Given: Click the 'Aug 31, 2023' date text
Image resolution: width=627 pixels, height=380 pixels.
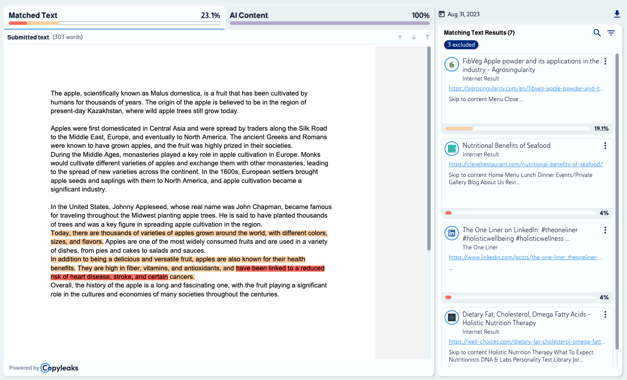Looking at the screenshot, I should tap(463, 14).
